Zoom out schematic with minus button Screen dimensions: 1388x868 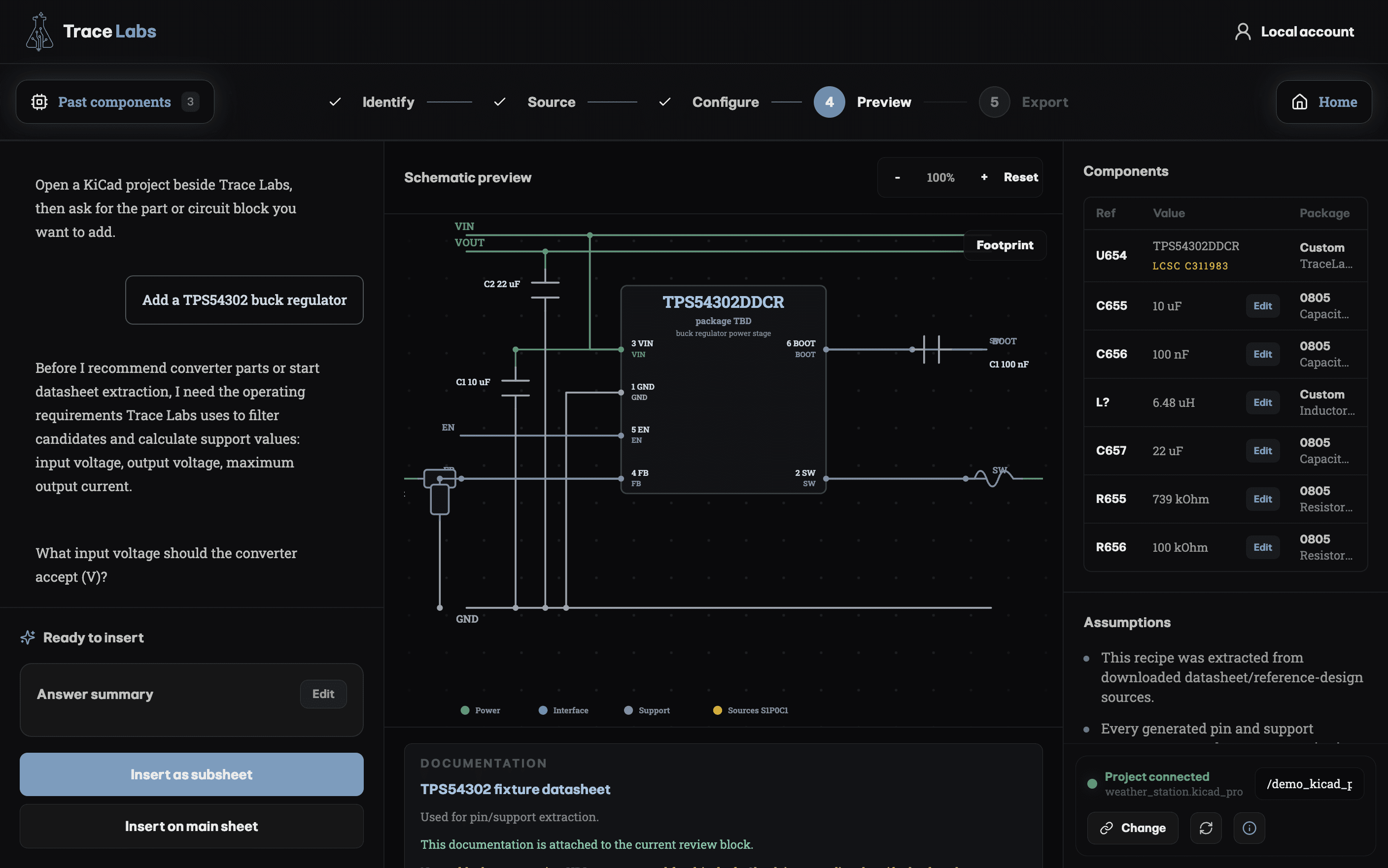pyautogui.click(x=897, y=177)
